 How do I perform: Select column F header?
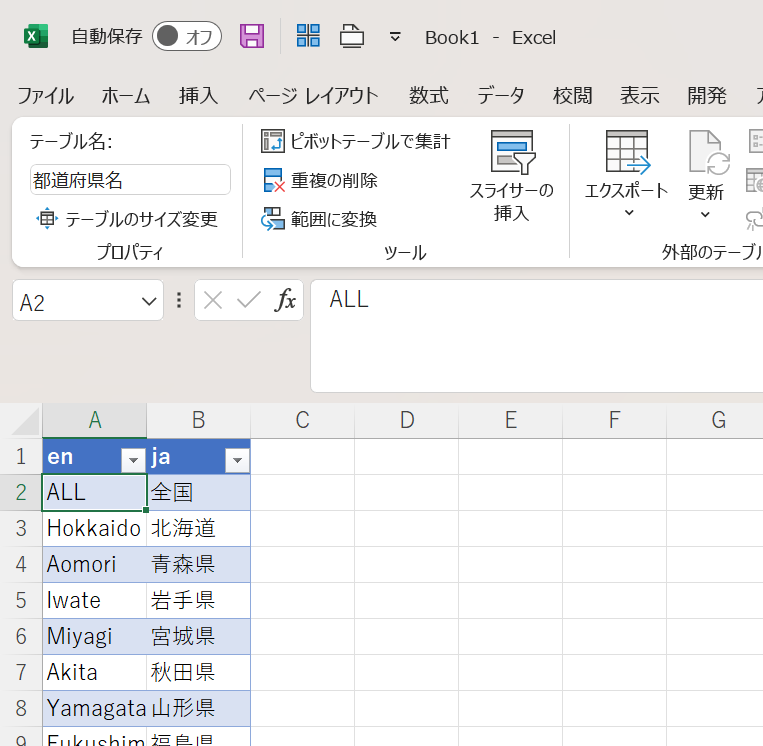pos(615,420)
